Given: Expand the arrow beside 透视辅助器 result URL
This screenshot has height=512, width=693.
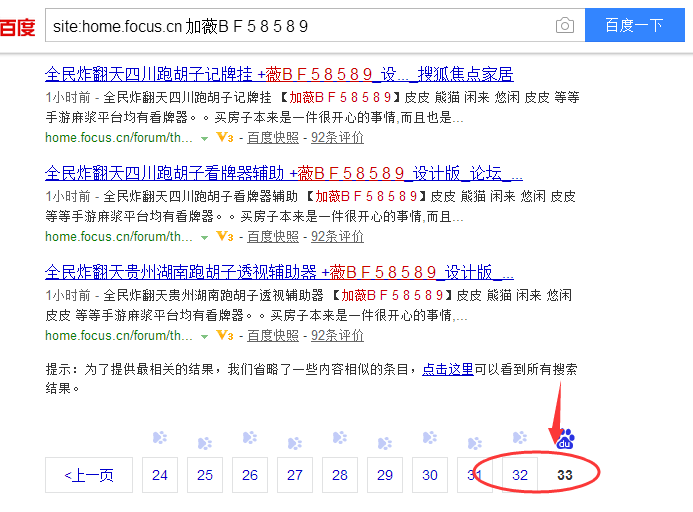Looking at the screenshot, I should [x=204, y=336].
